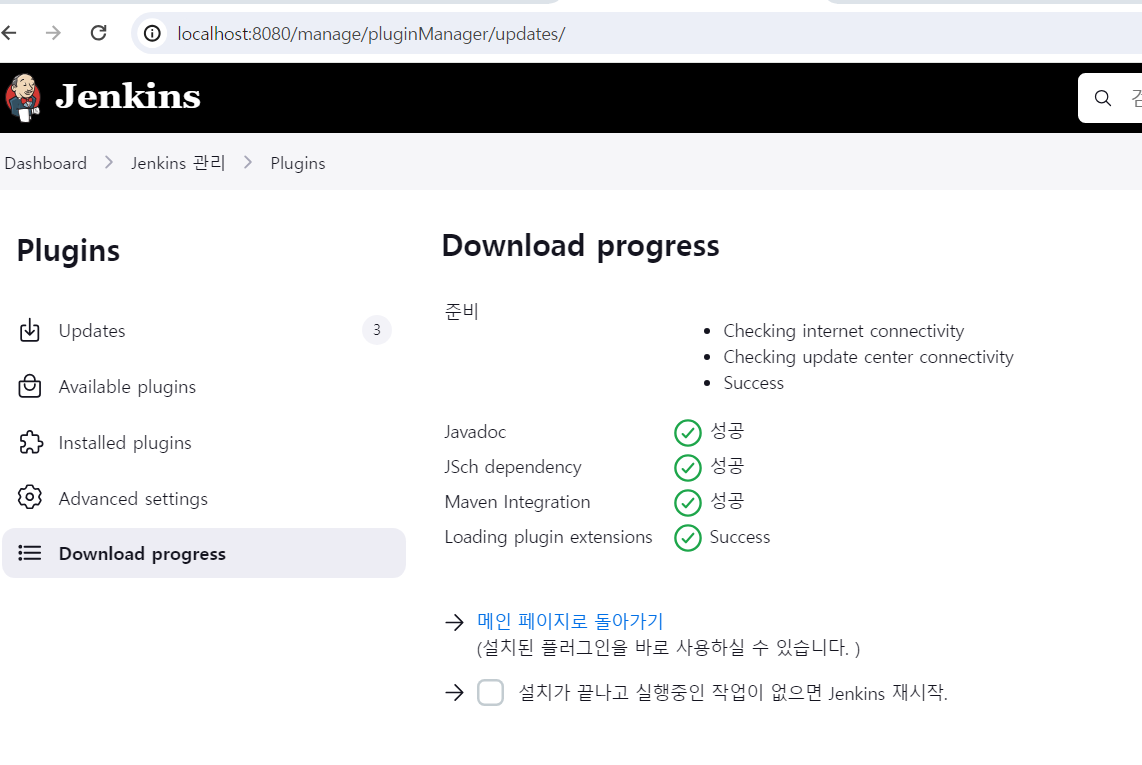
Task: Open site info icon in address bar
Action: (152, 34)
